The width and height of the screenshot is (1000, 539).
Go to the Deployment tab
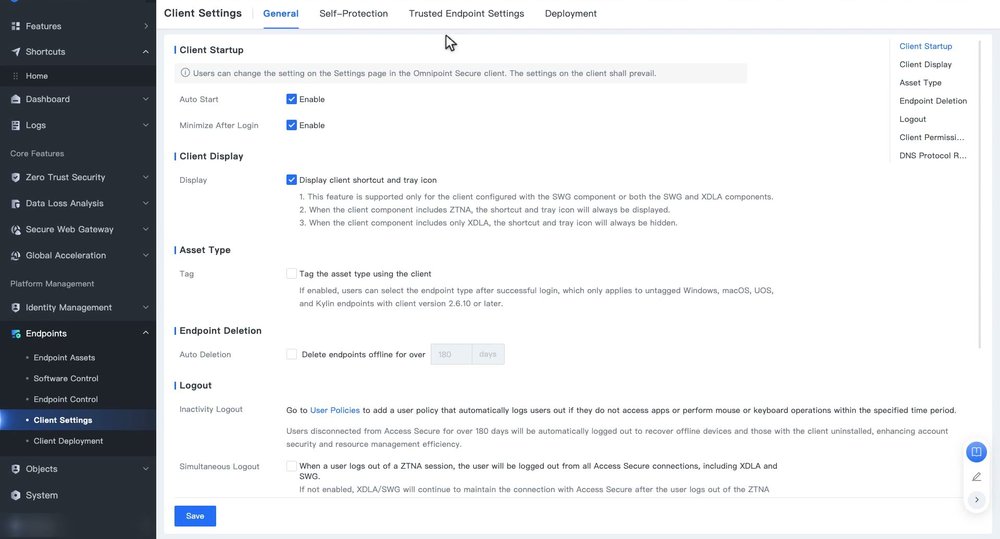tap(571, 13)
